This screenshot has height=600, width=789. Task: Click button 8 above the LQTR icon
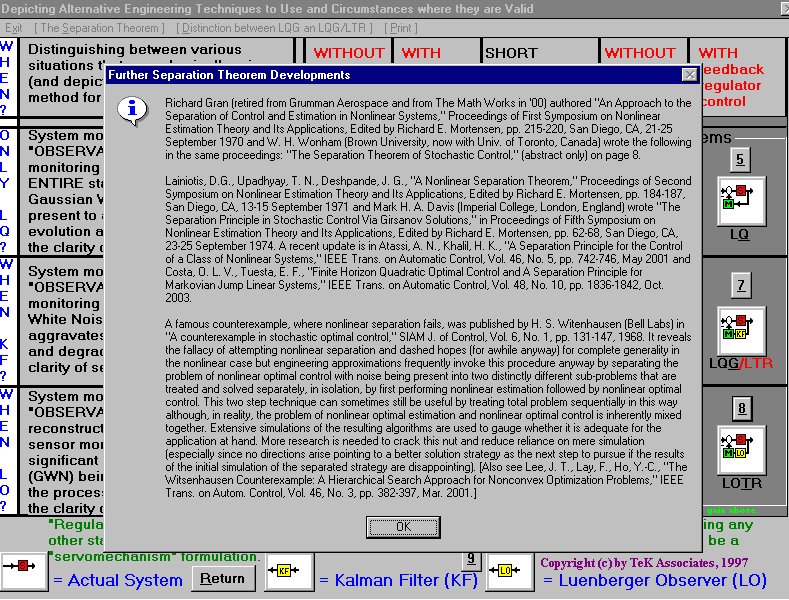[x=742, y=409]
